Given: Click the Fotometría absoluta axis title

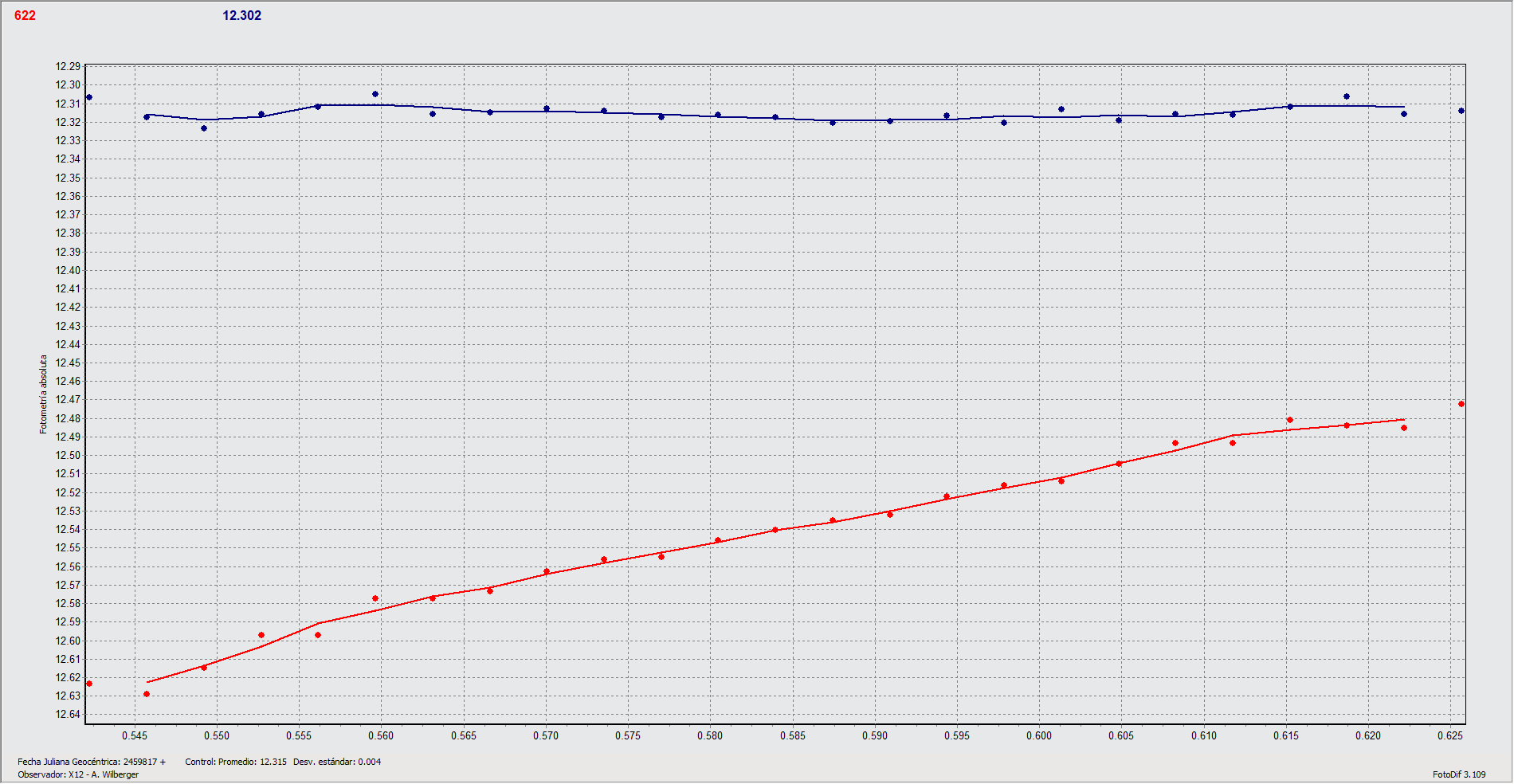Looking at the screenshot, I should (x=44, y=394).
